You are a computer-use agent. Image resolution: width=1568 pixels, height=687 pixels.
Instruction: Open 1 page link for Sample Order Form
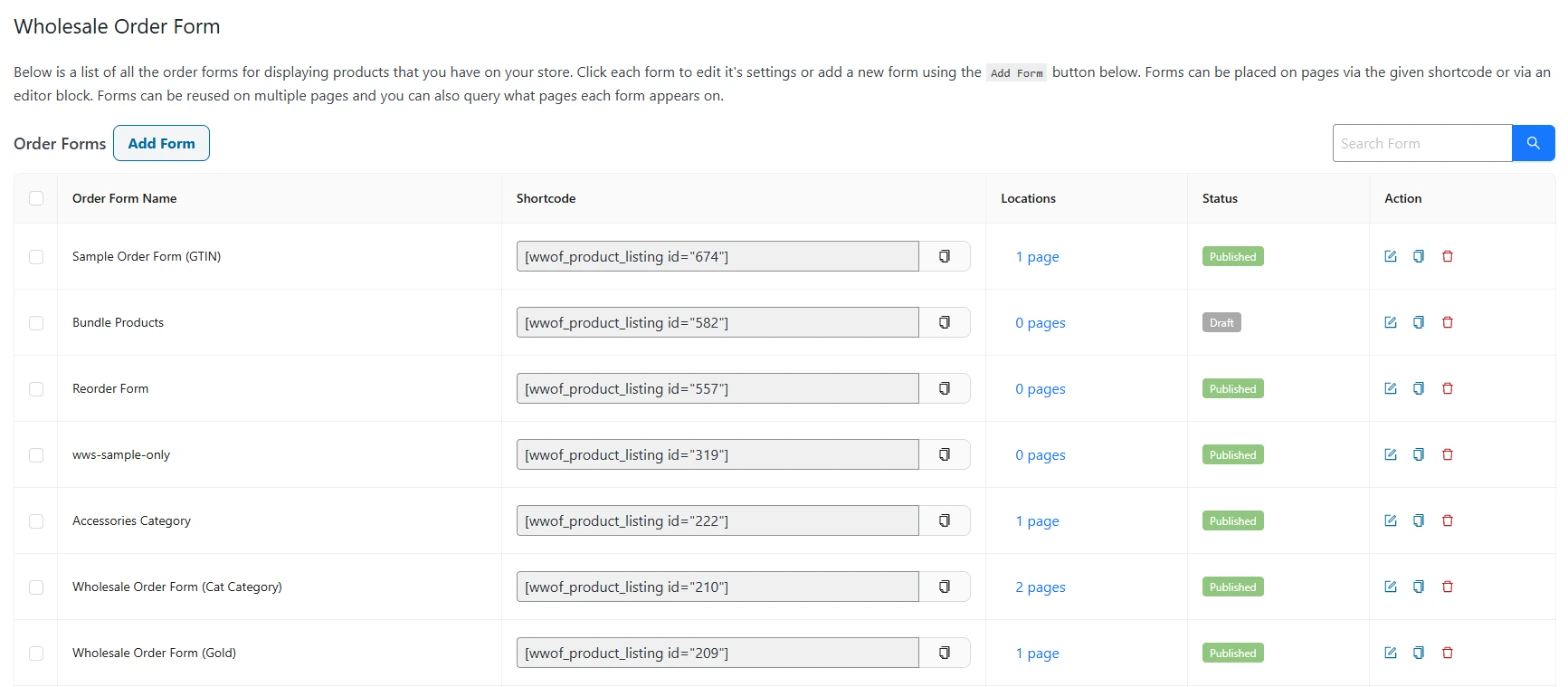pyautogui.click(x=1037, y=257)
